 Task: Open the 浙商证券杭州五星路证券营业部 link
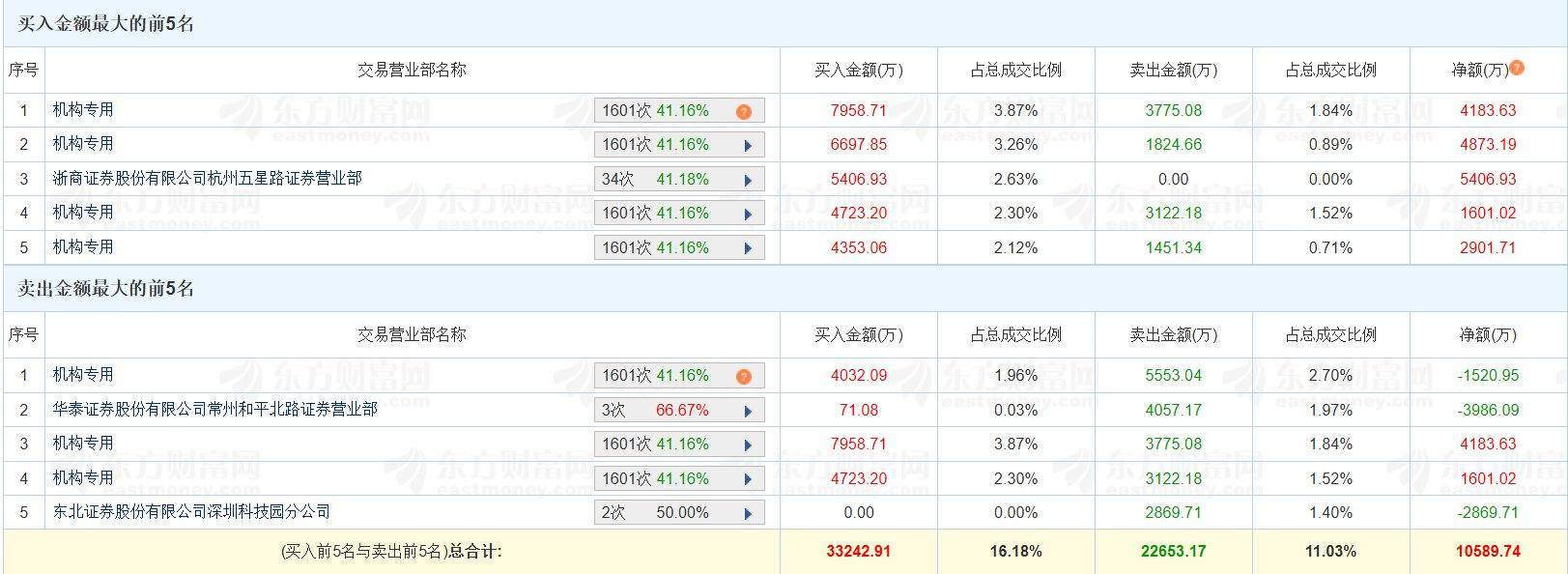(207, 179)
